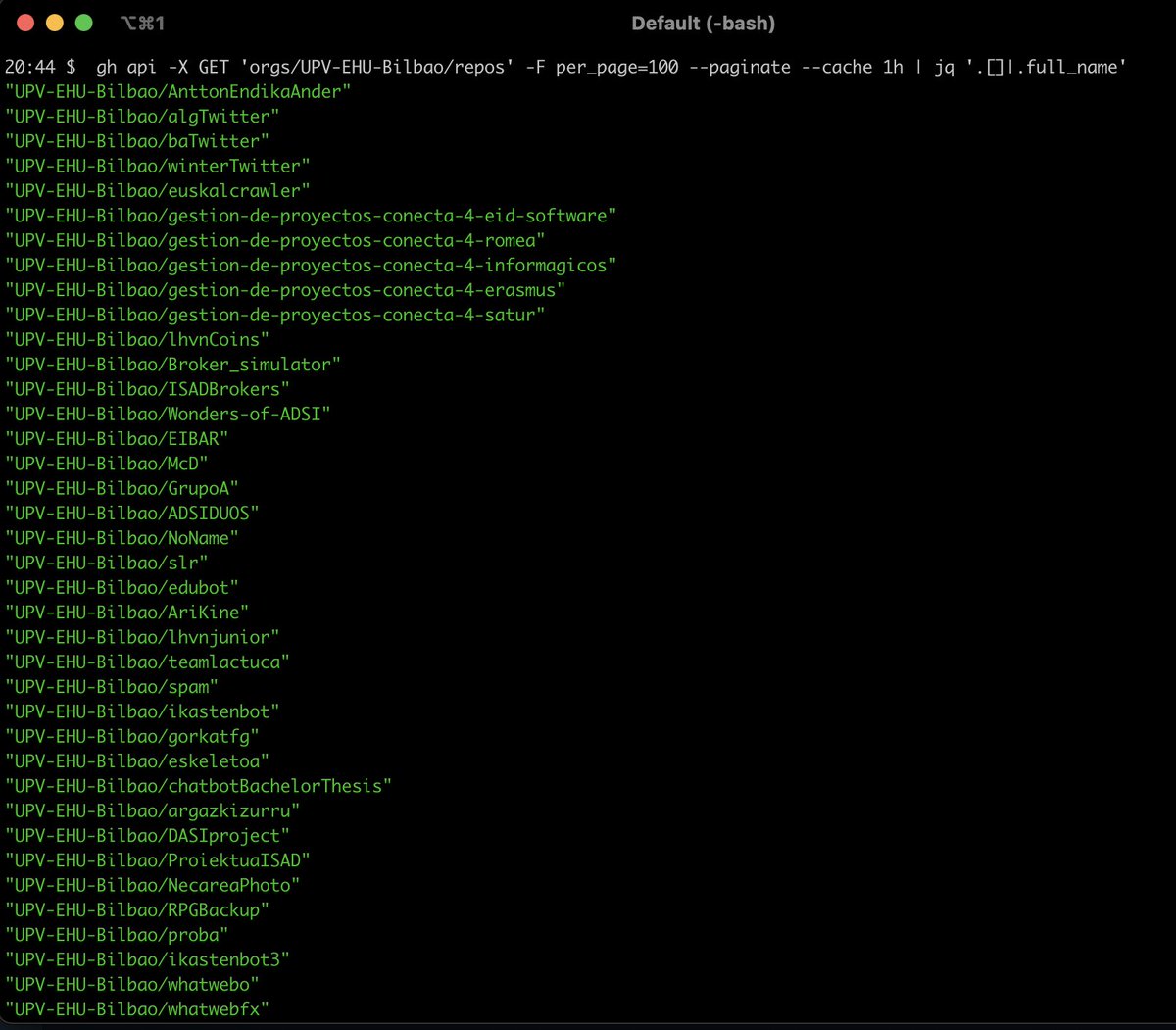Image resolution: width=1176 pixels, height=1030 pixels.
Task: Select the conecta-4-eid-software repo line
Action: [x=311, y=216]
